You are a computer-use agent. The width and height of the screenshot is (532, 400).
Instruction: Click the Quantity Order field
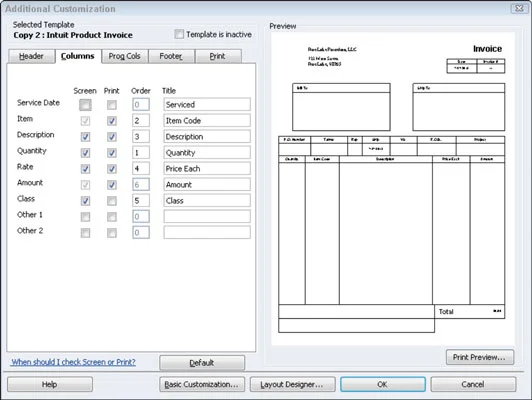[141, 152]
